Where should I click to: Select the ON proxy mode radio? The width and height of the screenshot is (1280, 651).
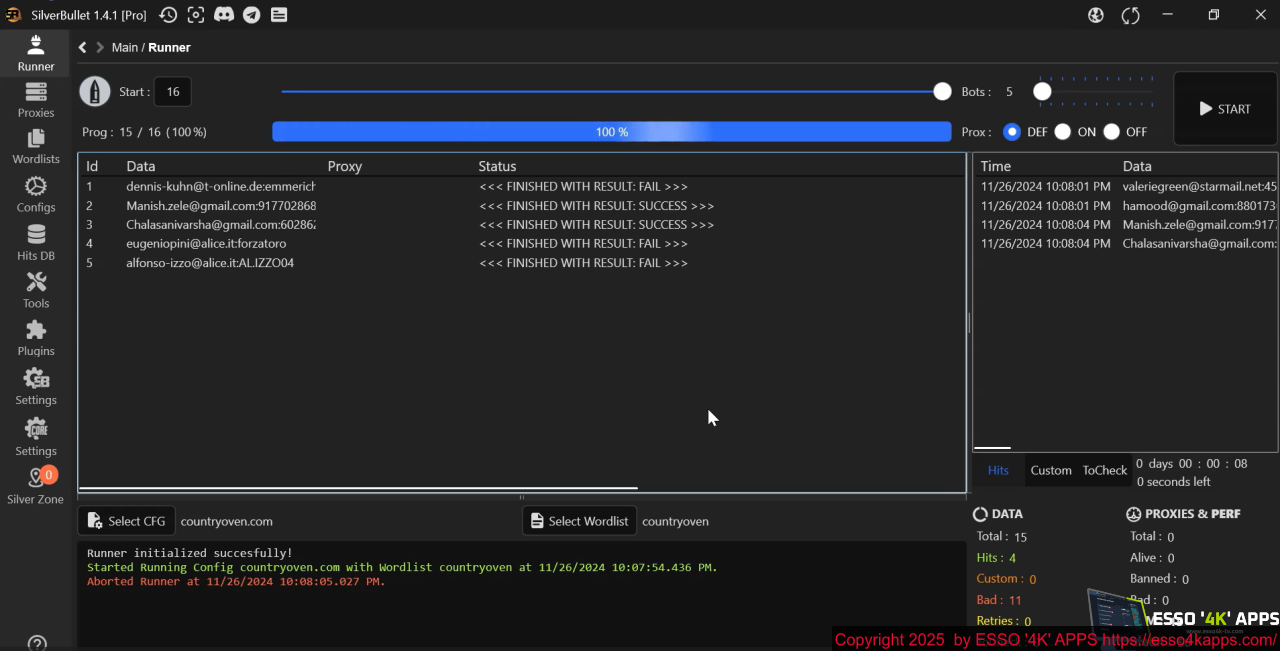(1062, 132)
